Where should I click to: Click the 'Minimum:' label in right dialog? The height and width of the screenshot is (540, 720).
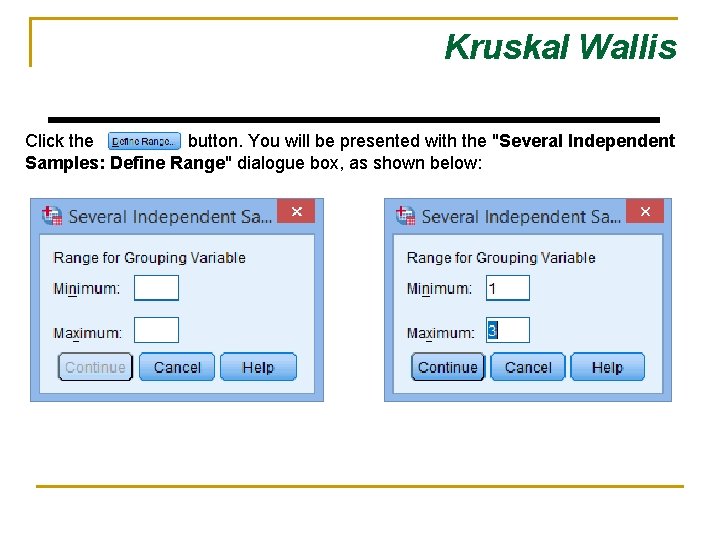tap(439, 289)
